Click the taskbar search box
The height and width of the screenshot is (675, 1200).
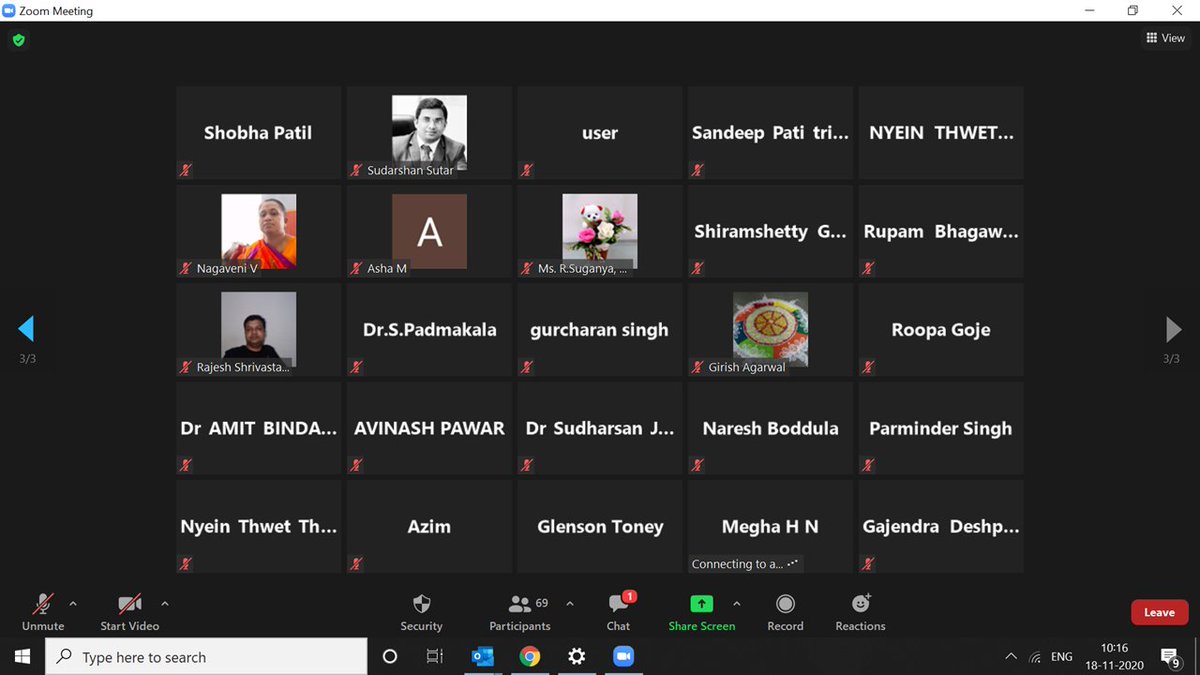206,657
